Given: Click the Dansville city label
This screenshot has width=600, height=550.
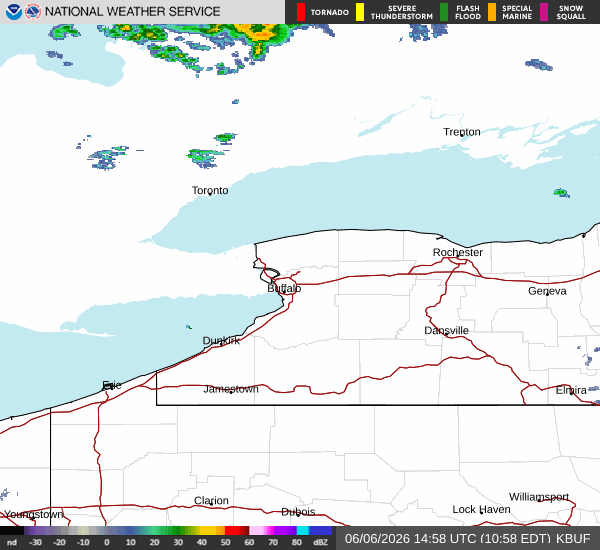Looking at the screenshot, I should [x=447, y=330].
